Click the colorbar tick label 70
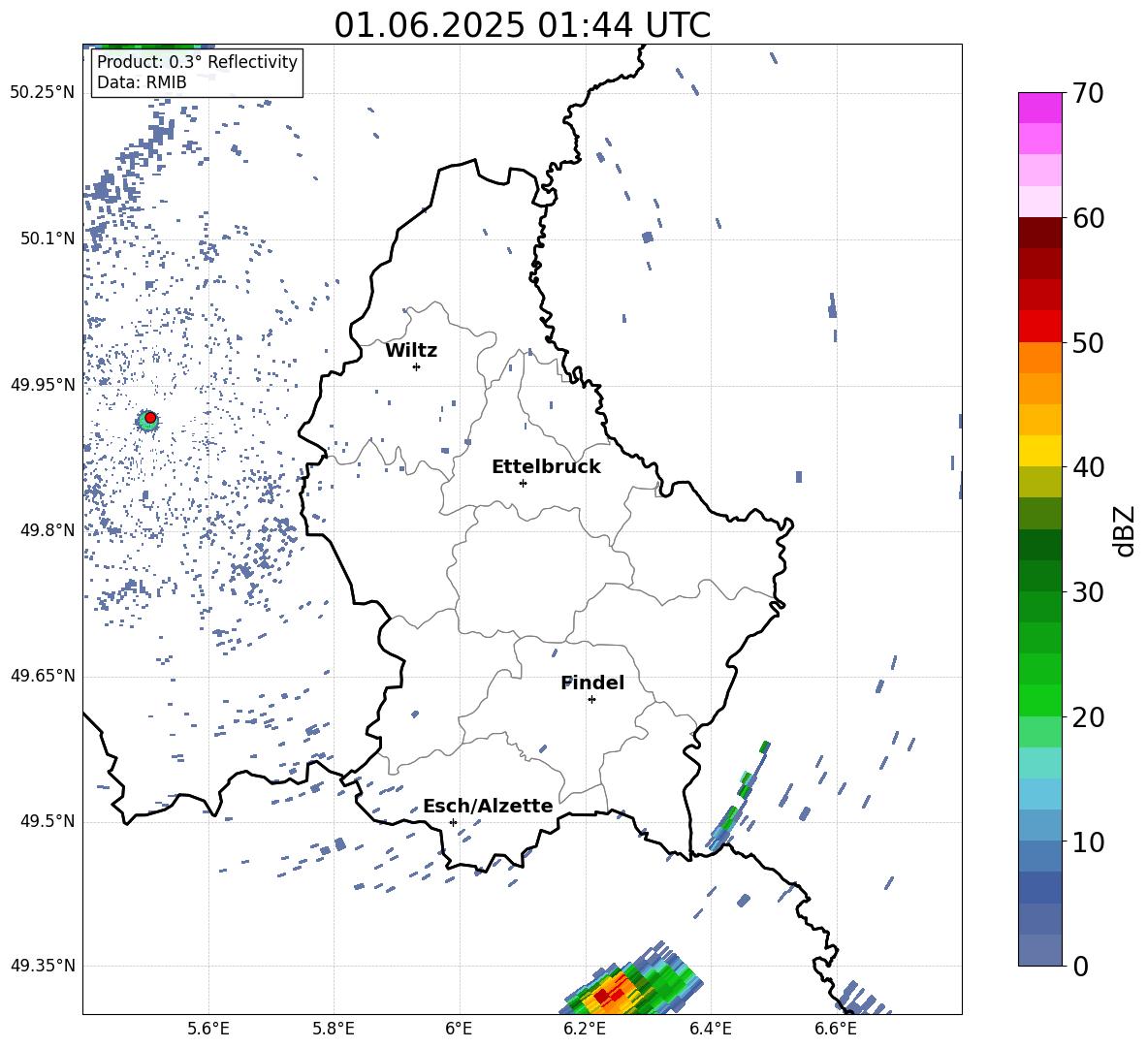The image size is (1148, 1048). click(1088, 93)
